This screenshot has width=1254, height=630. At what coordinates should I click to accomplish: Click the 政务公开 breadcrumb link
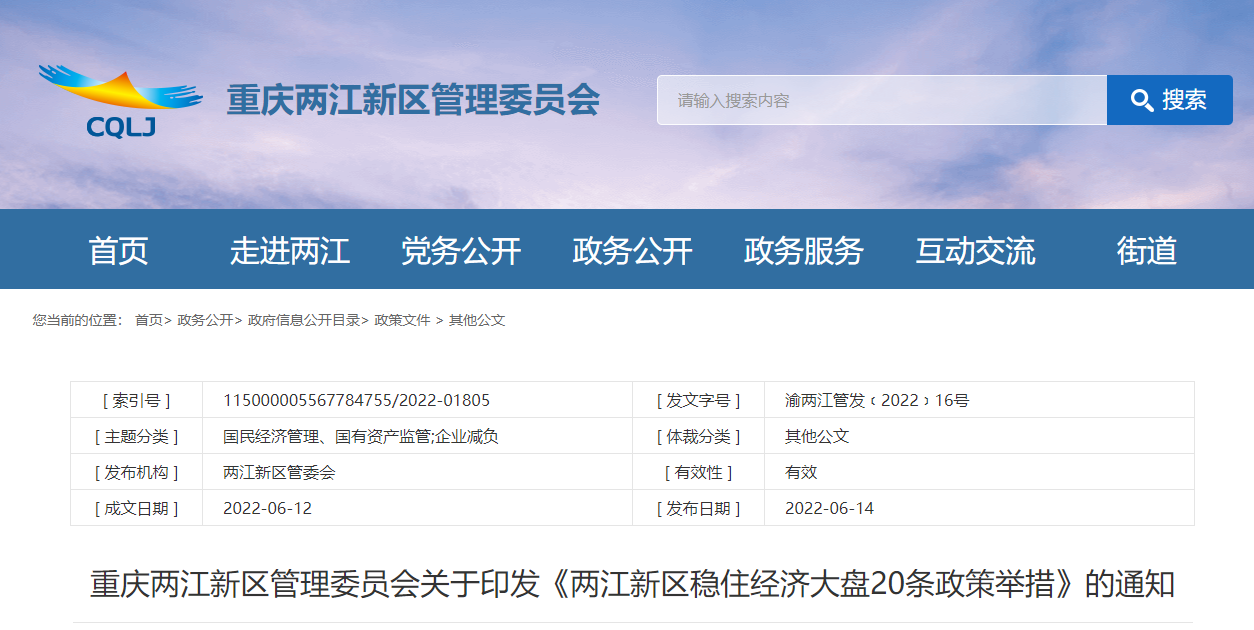205,320
